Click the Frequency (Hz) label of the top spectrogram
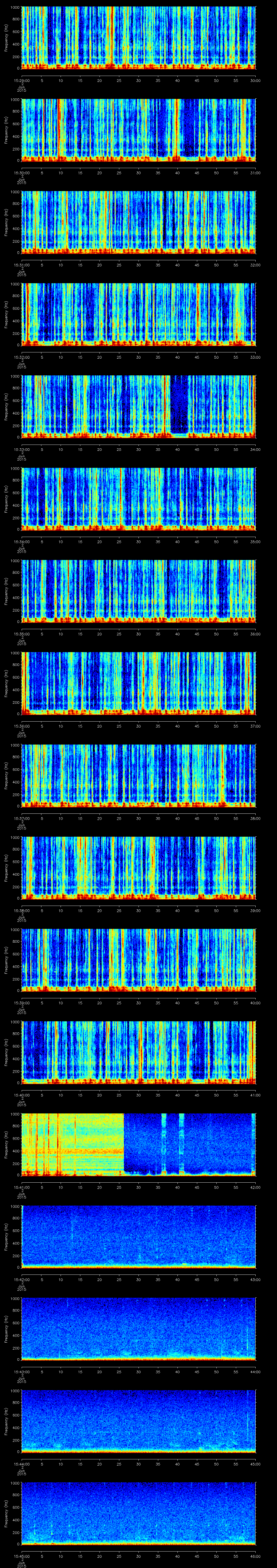This screenshot has height=1568, width=277. coord(6,38)
